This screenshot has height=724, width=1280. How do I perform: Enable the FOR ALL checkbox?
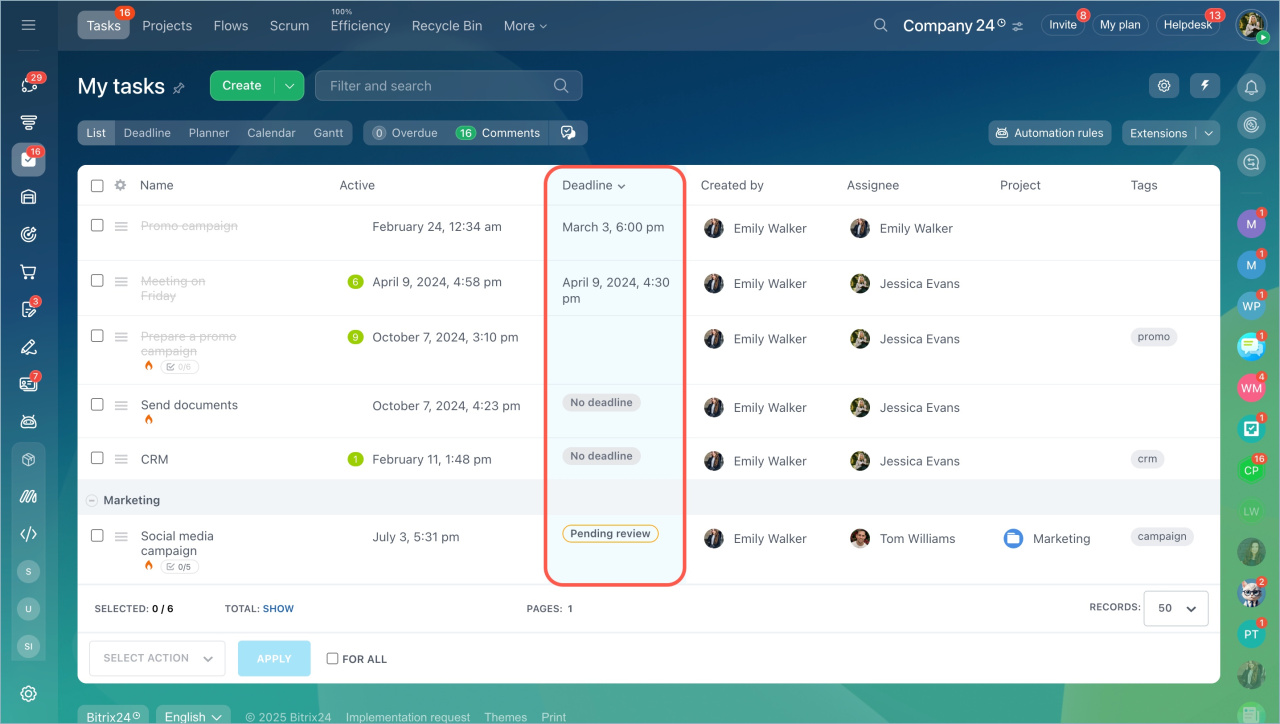click(333, 659)
